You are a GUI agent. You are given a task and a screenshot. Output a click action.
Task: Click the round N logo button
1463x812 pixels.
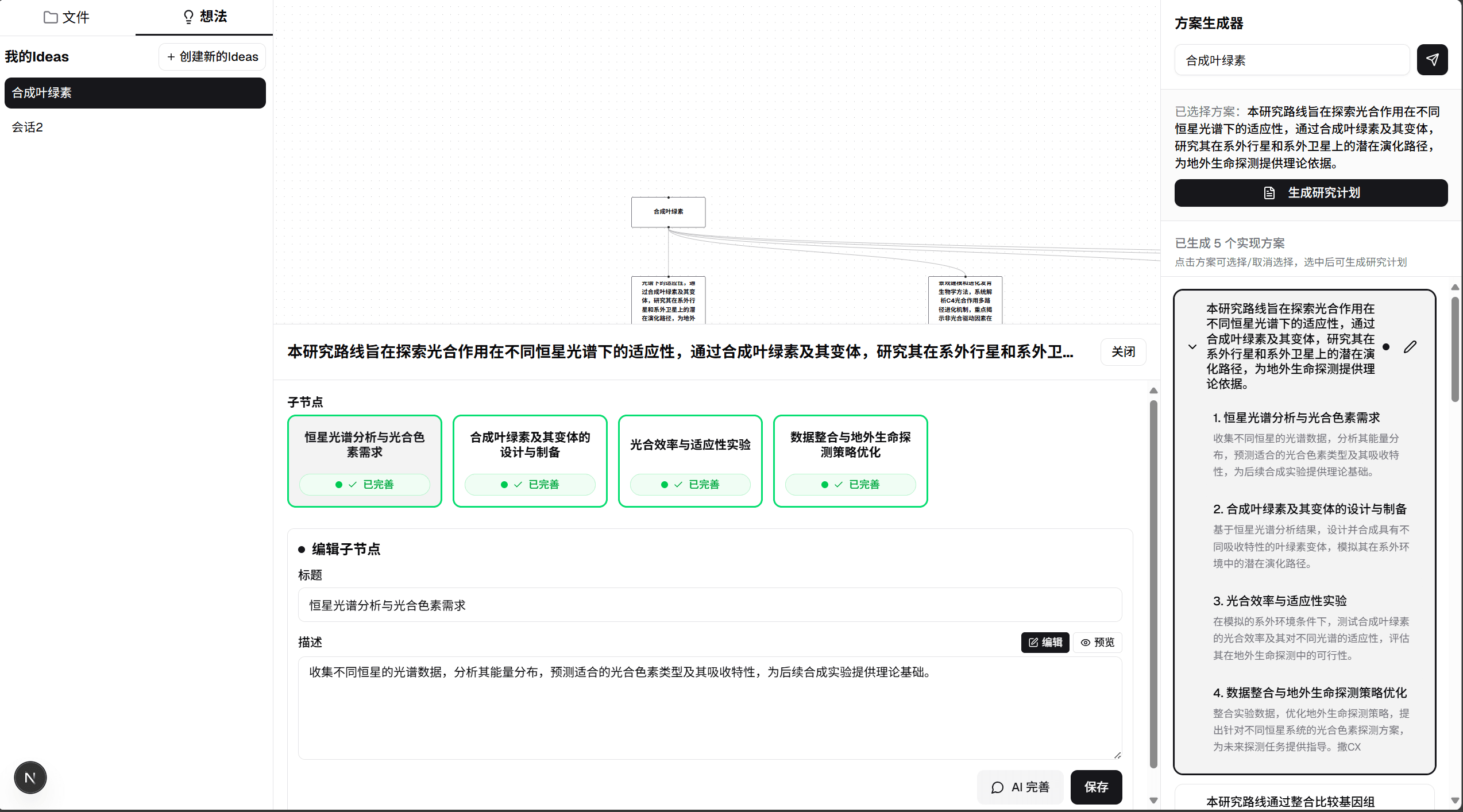click(30, 778)
